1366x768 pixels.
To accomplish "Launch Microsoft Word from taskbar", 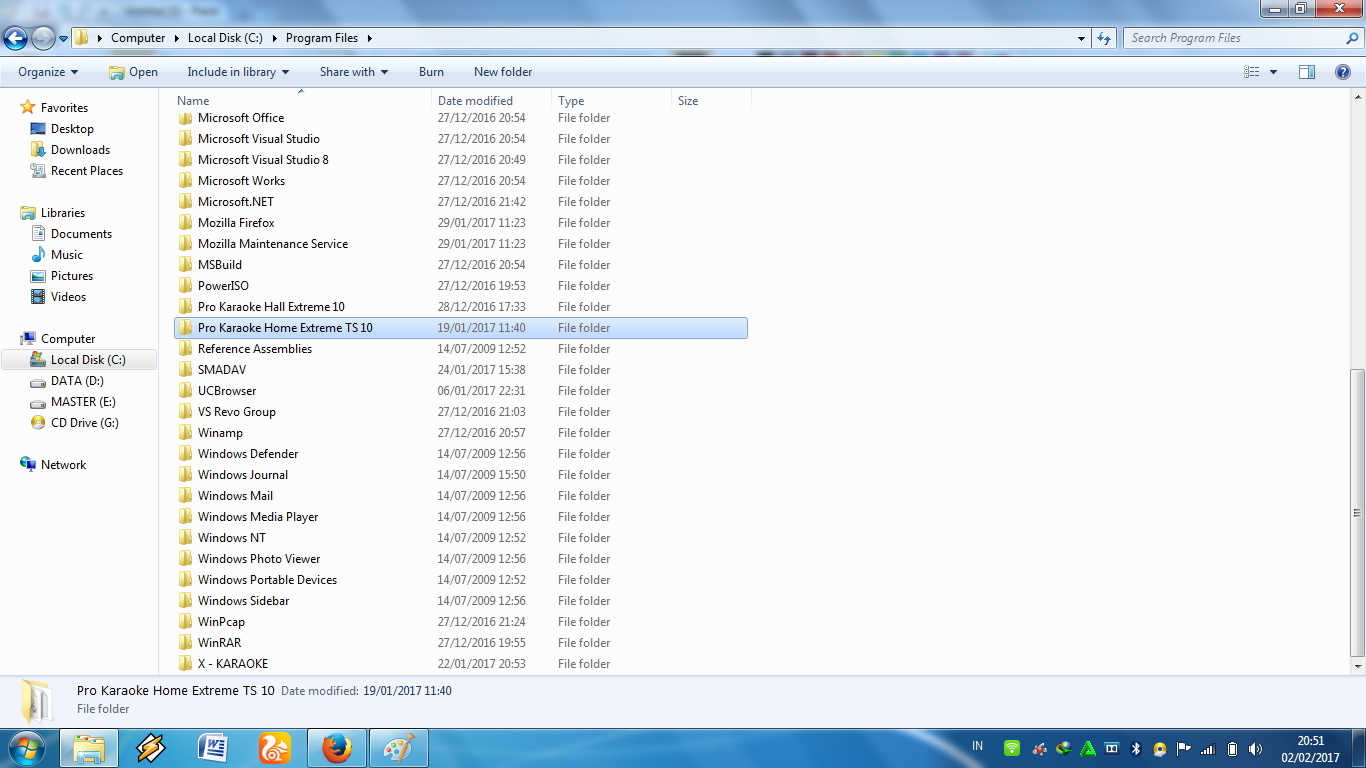I will coord(212,748).
